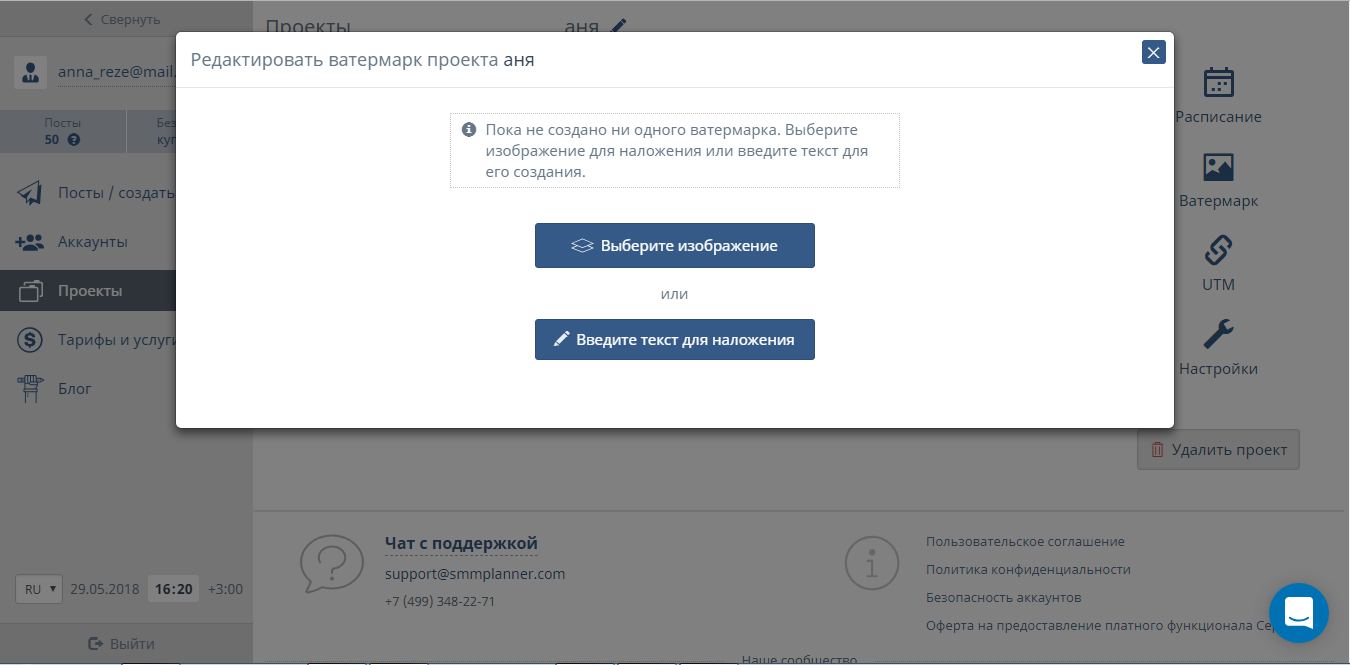Click the support@smmplanner.com email link
The height and width of the screenshot is (665, 1350).
(x=475, y=574)
